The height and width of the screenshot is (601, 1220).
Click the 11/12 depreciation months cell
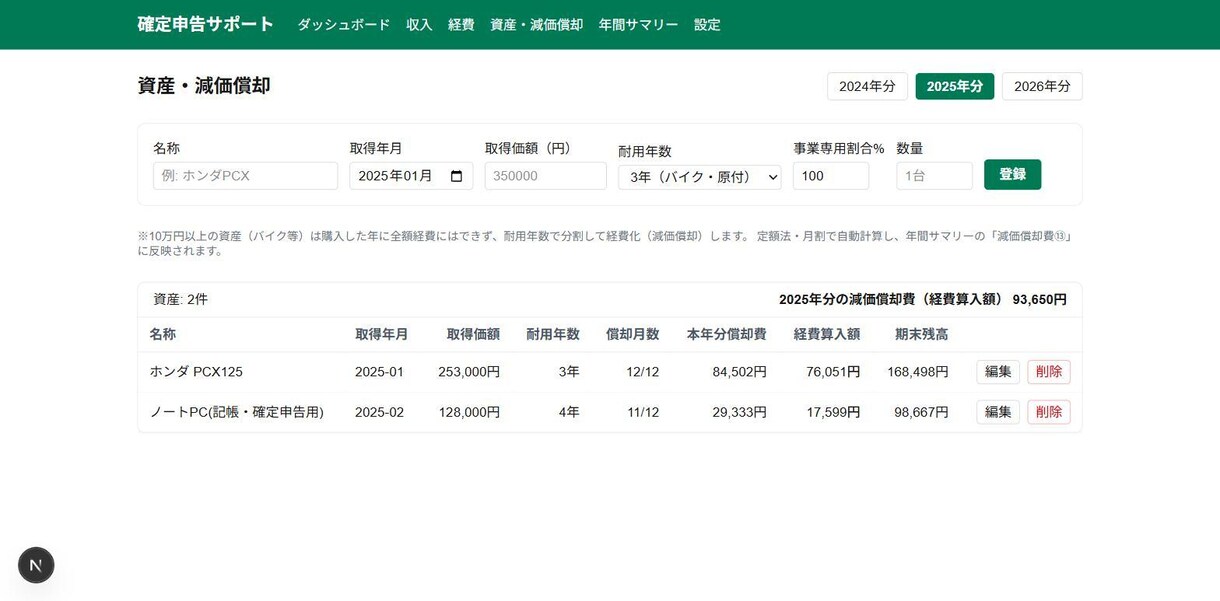pyautogui.click(x=643, y=412)
